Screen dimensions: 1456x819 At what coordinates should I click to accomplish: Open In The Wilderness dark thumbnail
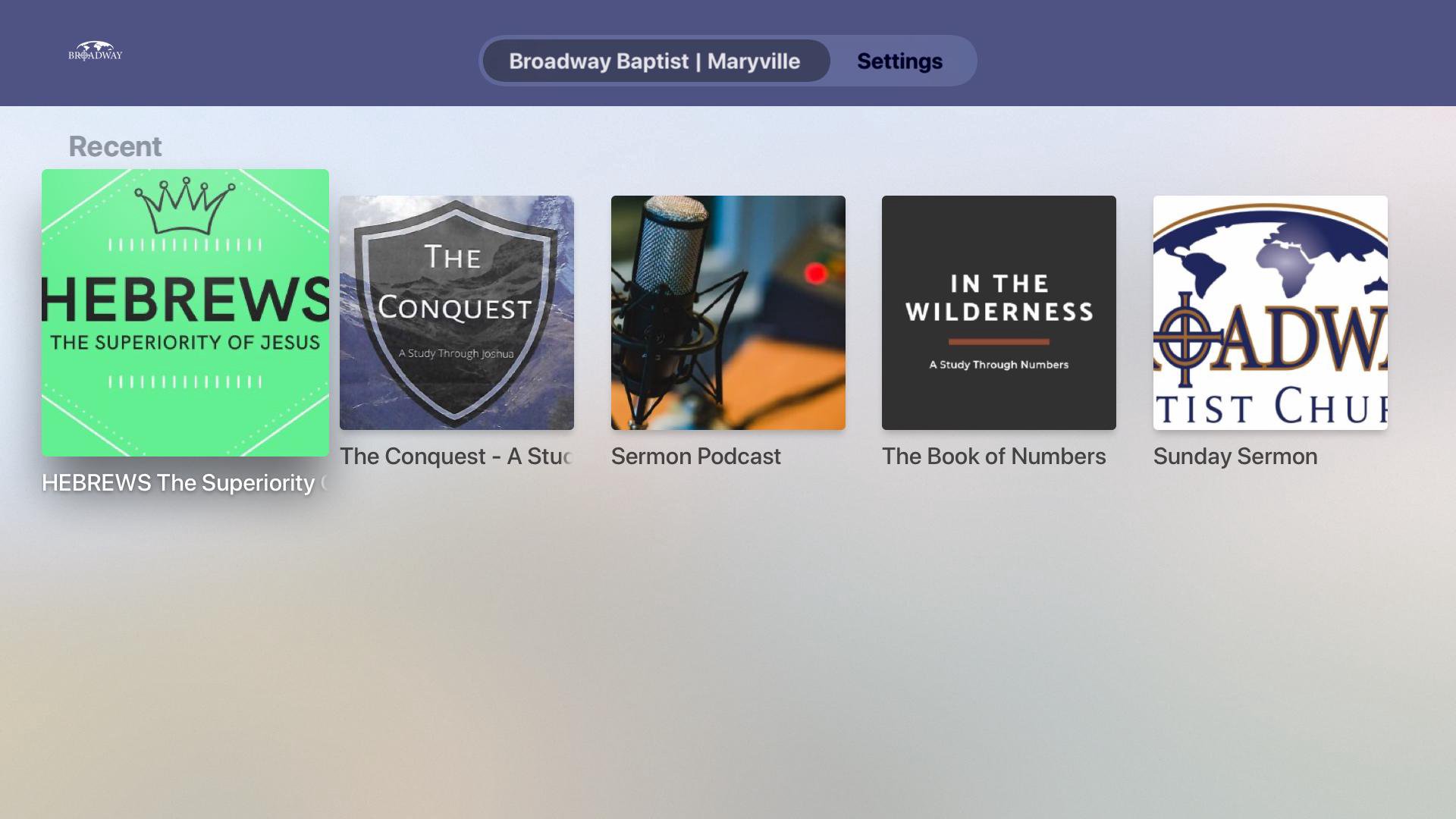coord(999,312)
